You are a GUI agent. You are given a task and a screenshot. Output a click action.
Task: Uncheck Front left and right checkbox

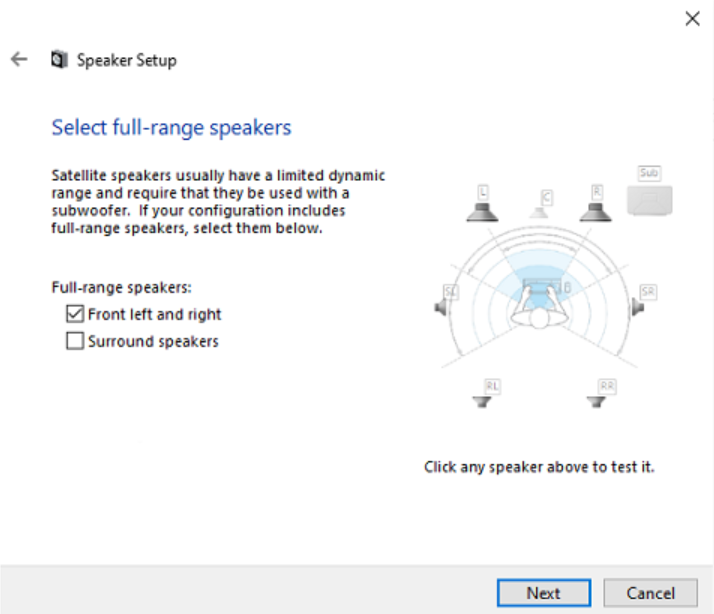coord(75,314)
